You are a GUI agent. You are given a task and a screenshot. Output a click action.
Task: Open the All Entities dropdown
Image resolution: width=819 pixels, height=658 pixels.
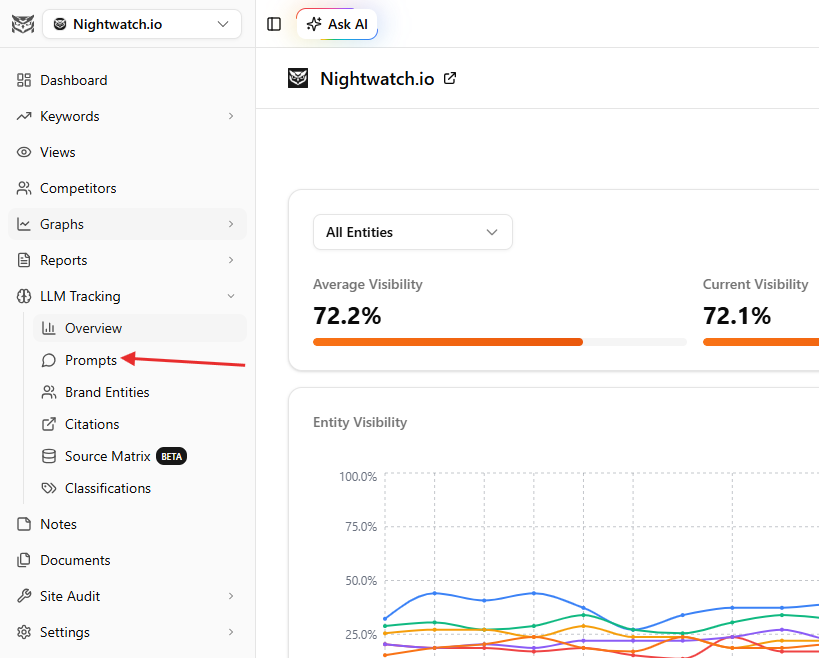point(412,232)
